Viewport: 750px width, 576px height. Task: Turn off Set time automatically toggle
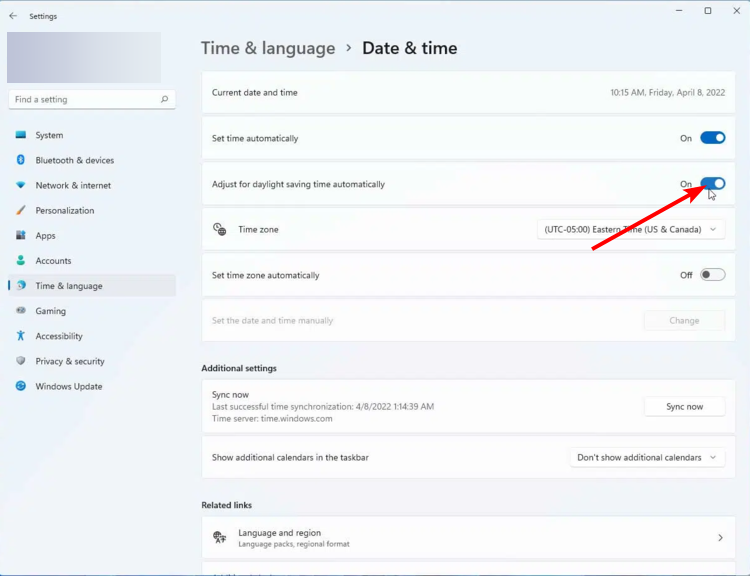(713, 138)
